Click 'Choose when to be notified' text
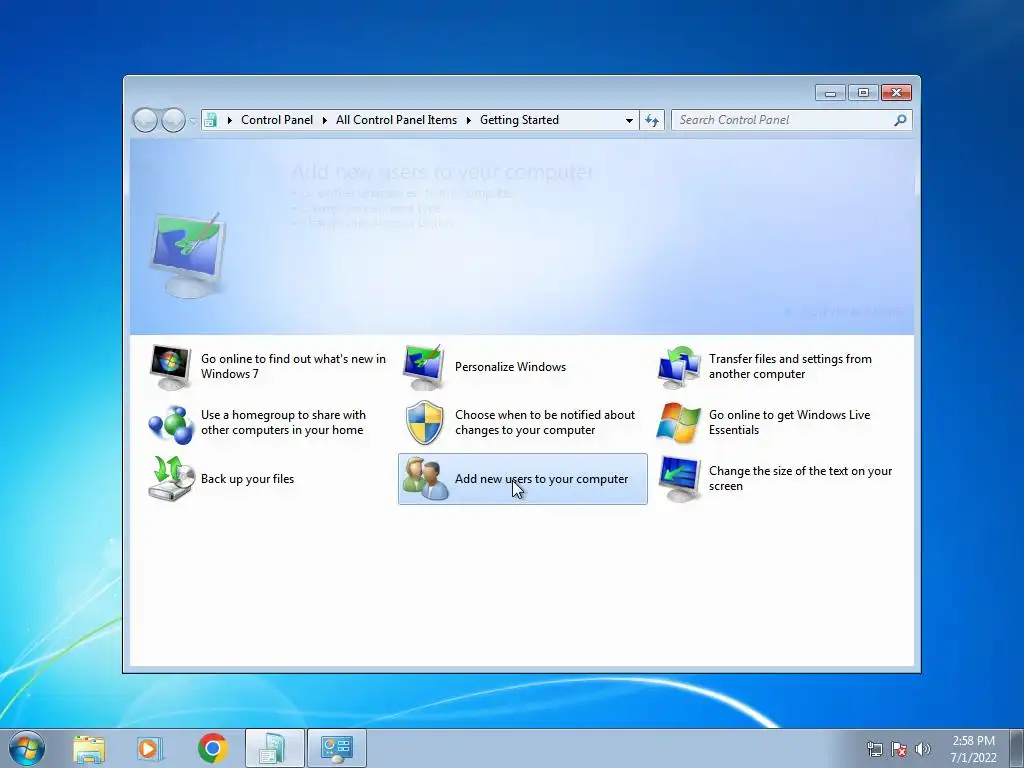 coord(545,423)
